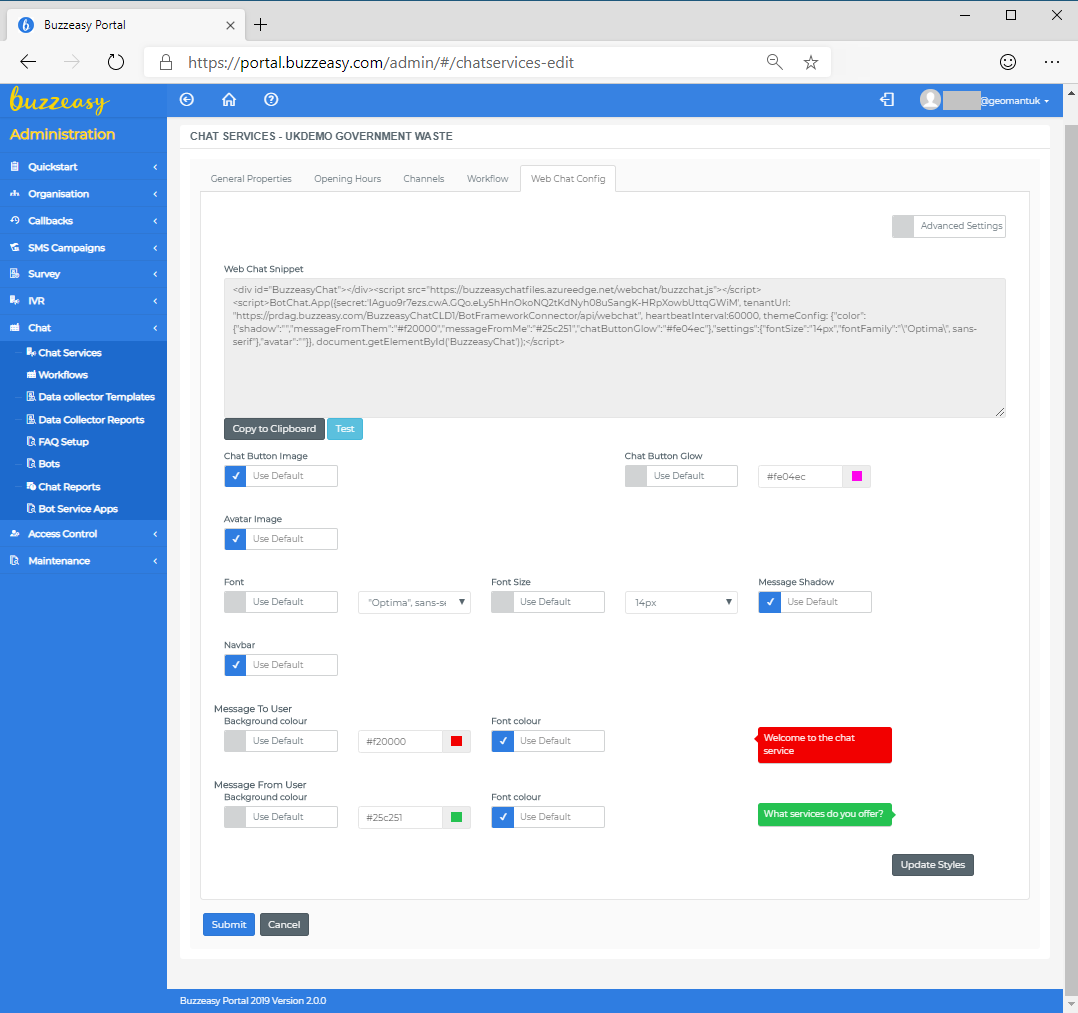Add this page to favorites star
The image size is (1078, 1013).
(811, 63)
